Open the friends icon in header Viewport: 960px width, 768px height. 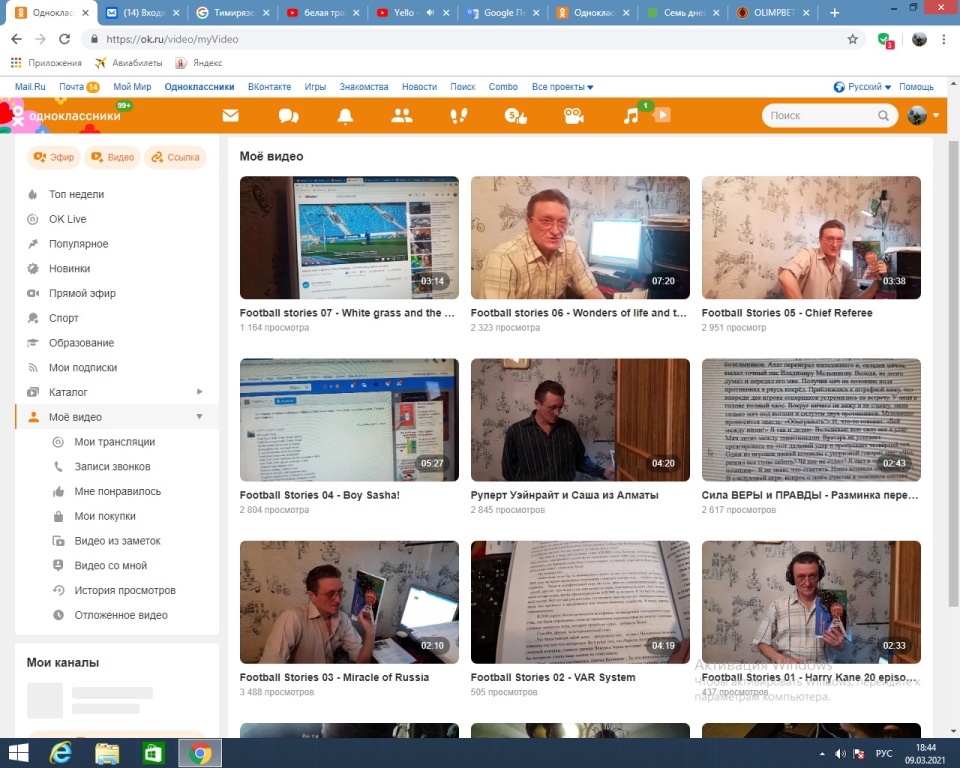(x=402, y=115)
